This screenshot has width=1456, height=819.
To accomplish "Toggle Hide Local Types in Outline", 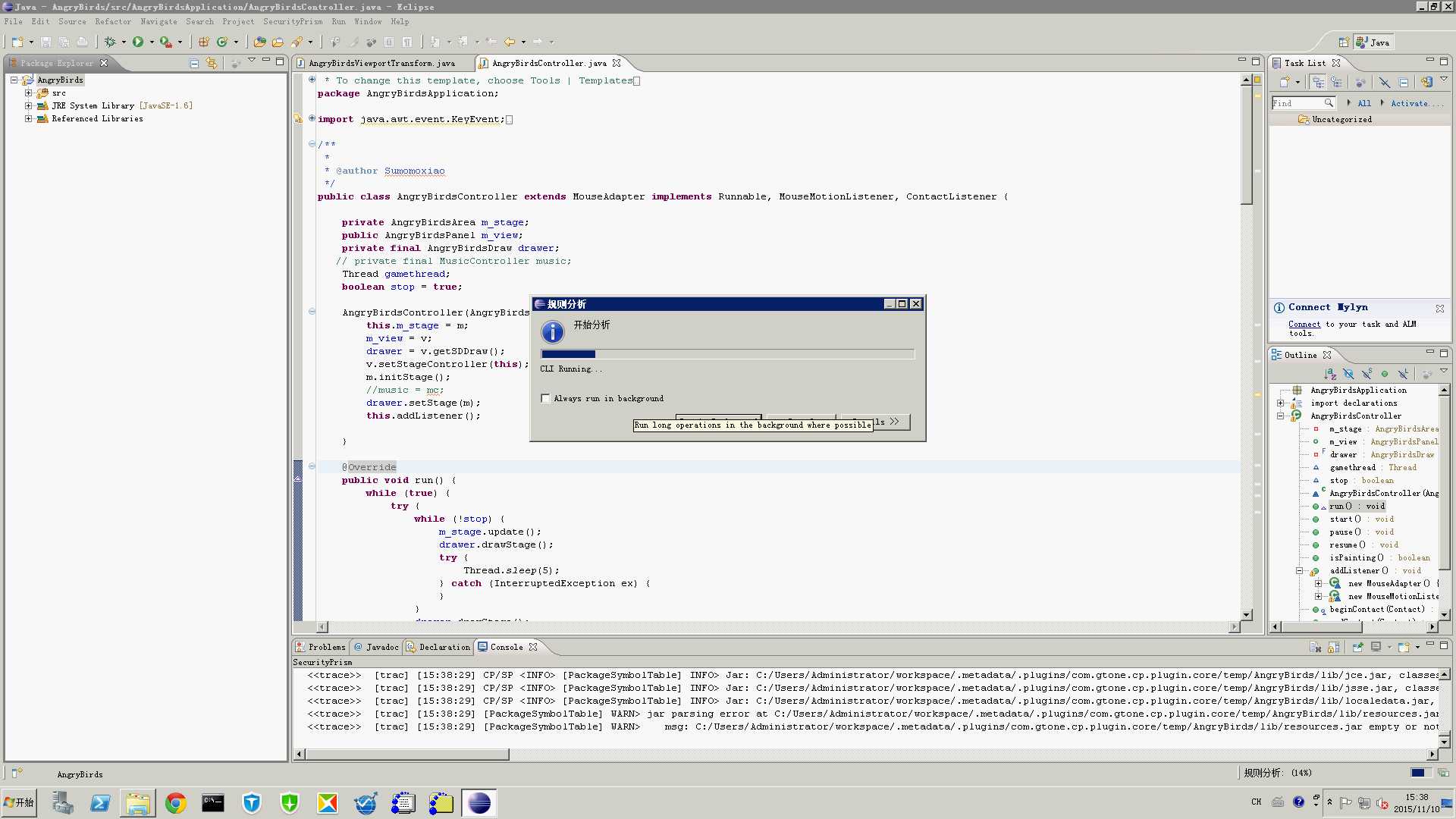I will click(1403, 374).
